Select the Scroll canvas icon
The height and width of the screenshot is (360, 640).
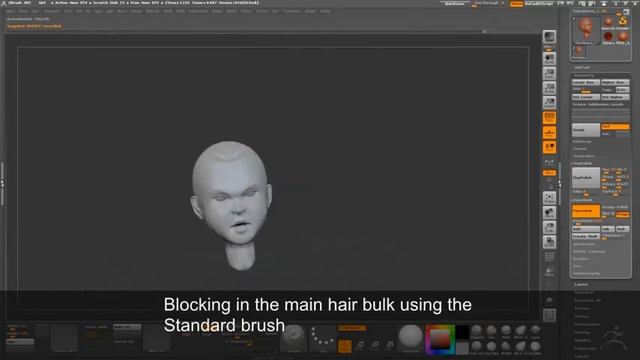click(549, 58)
